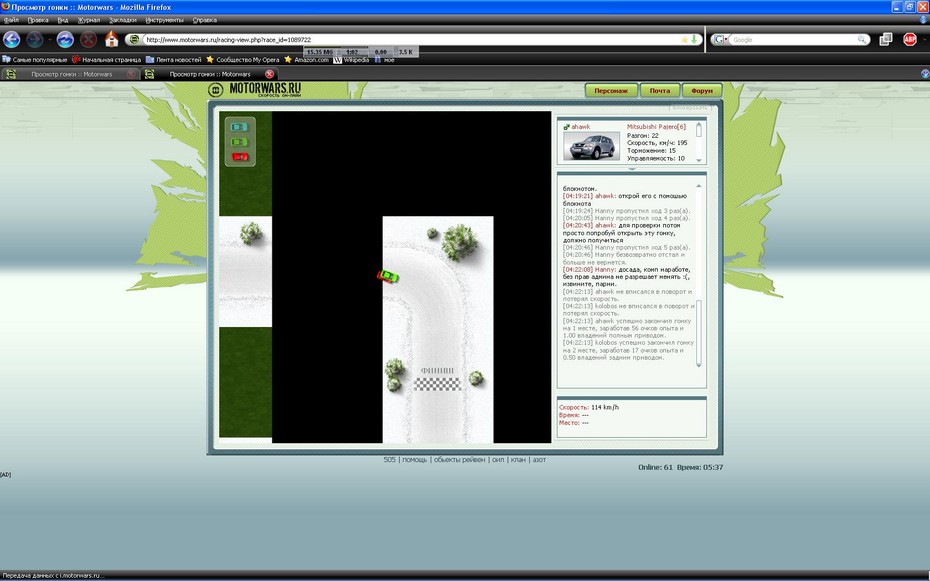
Task: Open the Wikipedia bookmark
Action: tap(352, 59)
